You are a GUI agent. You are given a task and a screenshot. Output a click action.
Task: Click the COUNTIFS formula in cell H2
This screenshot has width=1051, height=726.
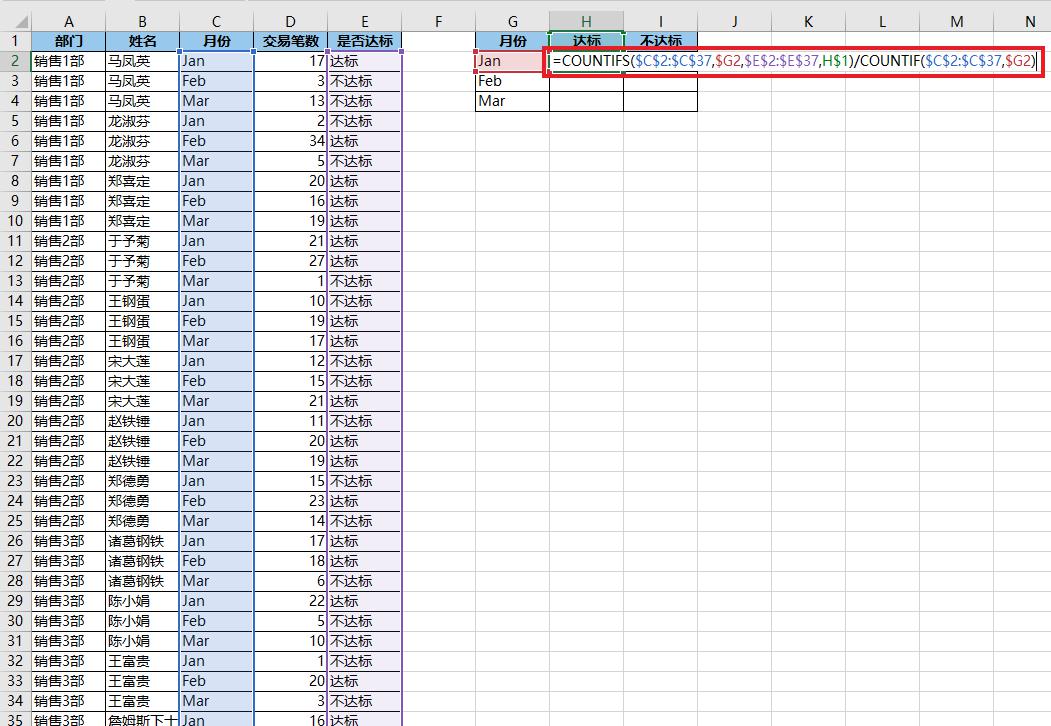794,61
